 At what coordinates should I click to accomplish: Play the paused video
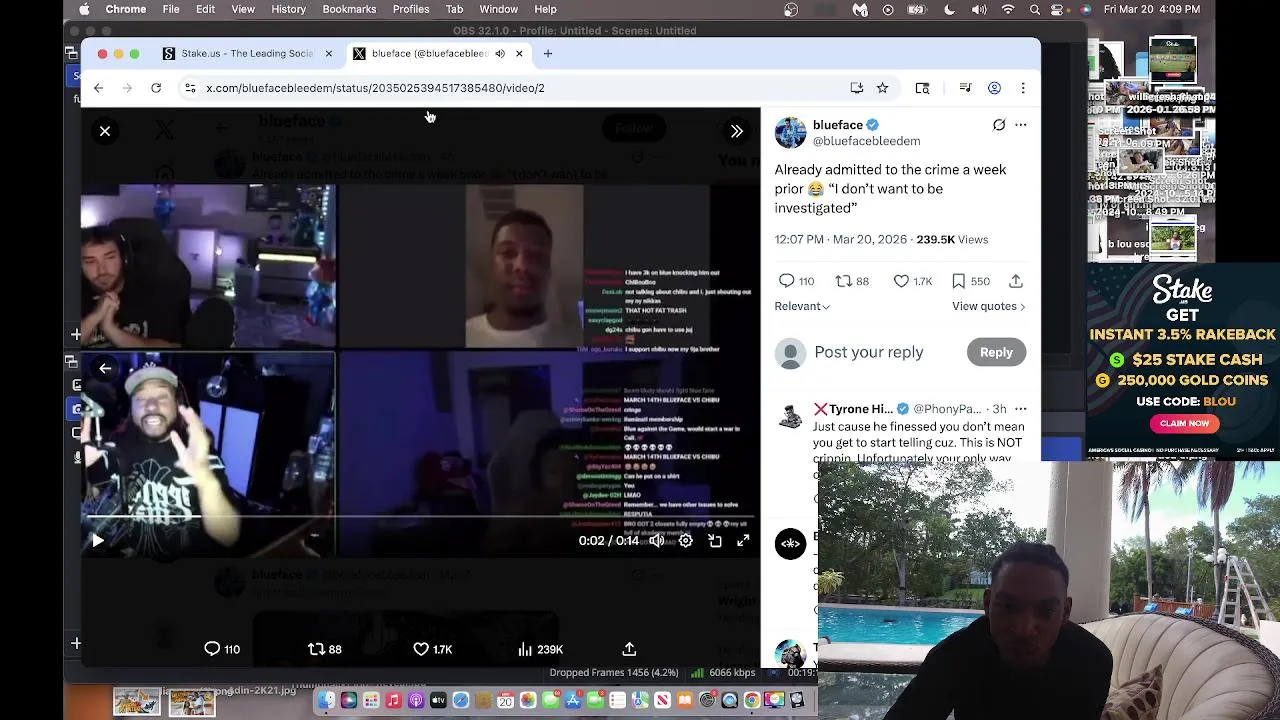coord(97,541)
